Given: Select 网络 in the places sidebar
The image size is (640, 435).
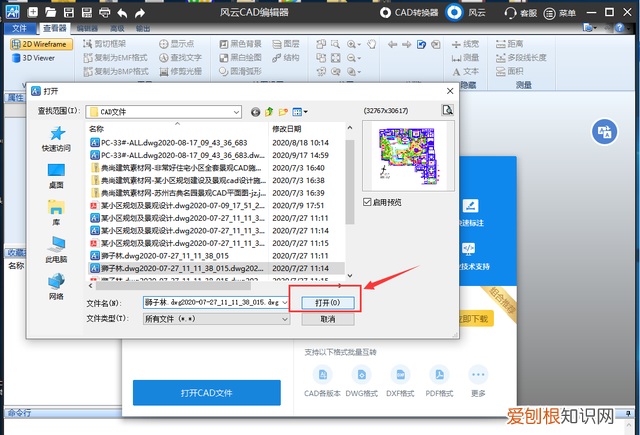Looking at the screenshot, I should point(56,286).
